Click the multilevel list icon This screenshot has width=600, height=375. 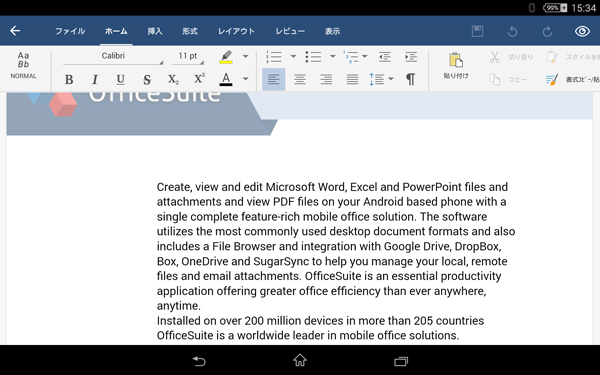(351, 57)
